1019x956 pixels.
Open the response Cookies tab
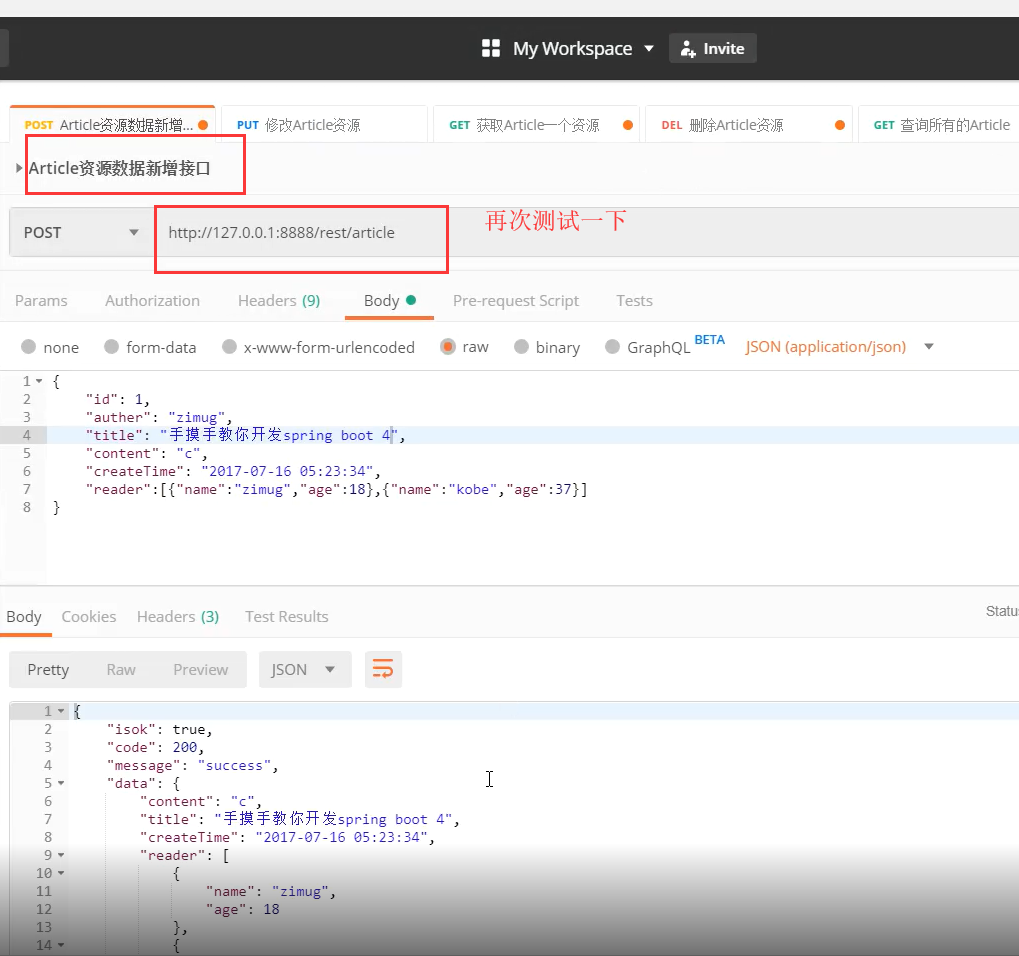tap(89, 617)
